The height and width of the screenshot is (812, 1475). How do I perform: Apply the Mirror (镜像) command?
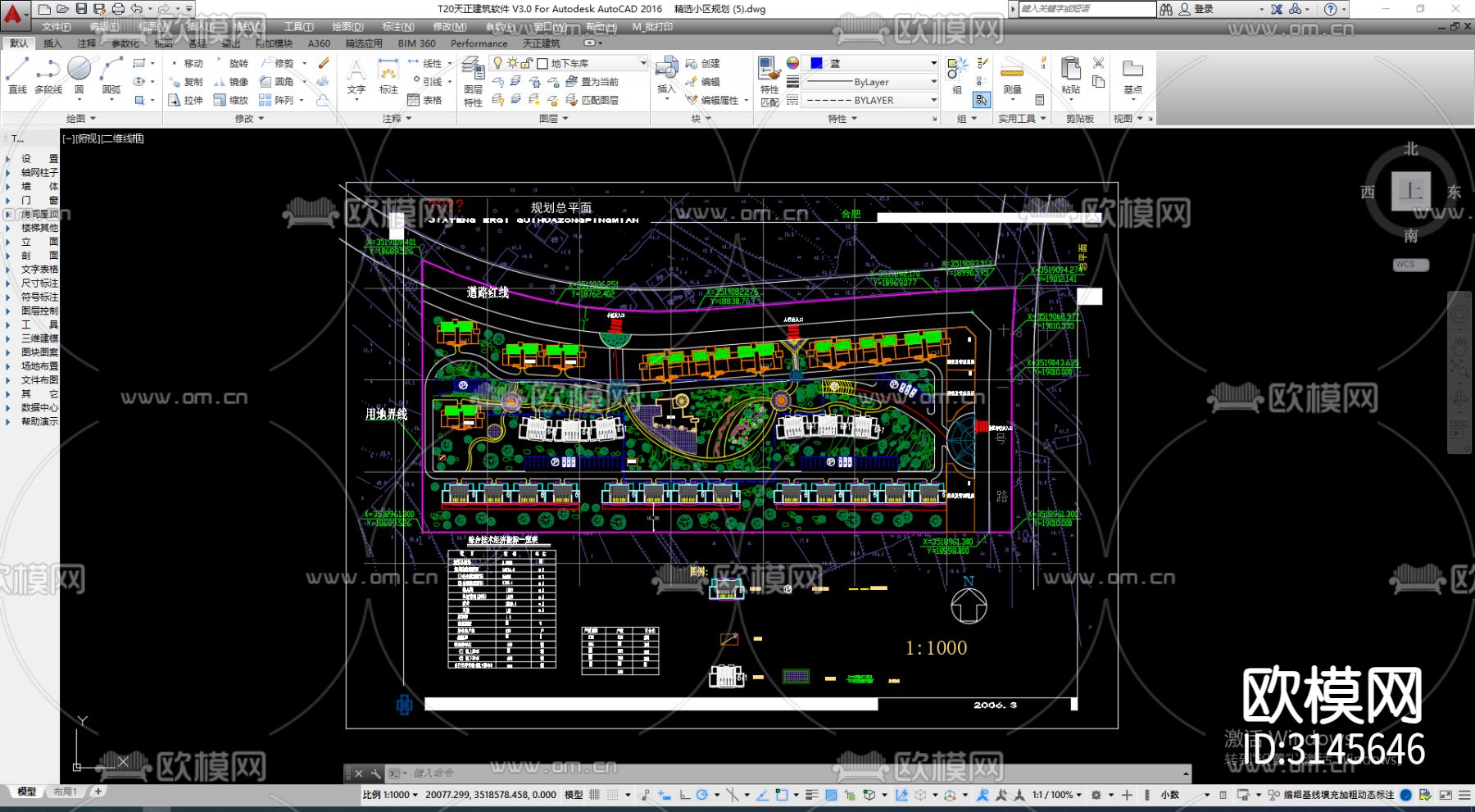231,82
